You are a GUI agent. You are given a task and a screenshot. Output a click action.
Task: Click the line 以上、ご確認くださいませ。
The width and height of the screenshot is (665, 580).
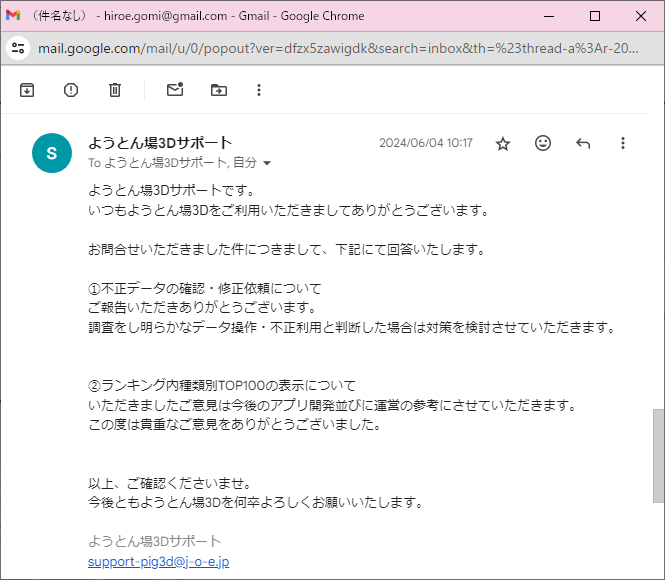(170, 483)
